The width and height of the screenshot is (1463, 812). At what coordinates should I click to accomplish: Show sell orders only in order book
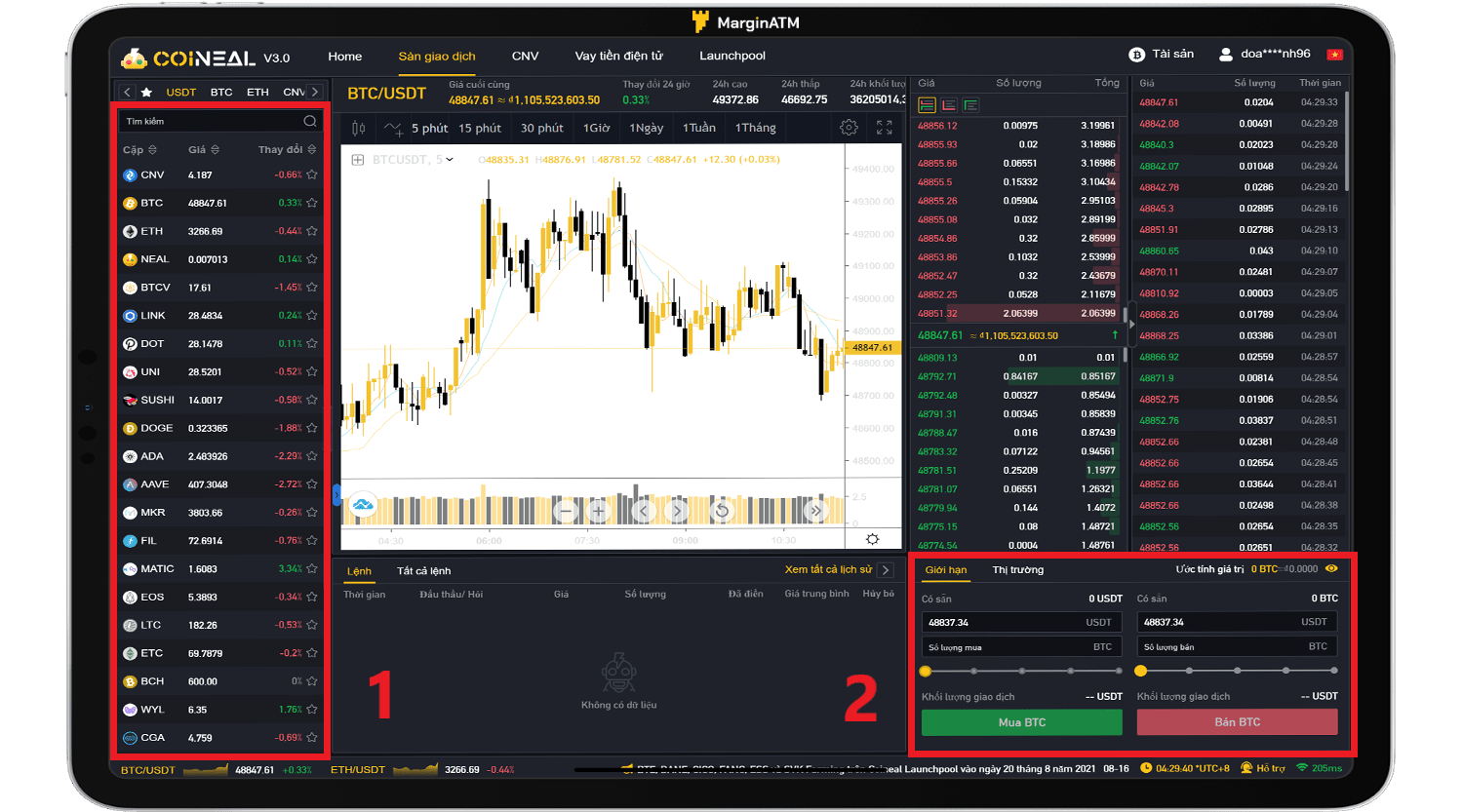tap(949, 105)
